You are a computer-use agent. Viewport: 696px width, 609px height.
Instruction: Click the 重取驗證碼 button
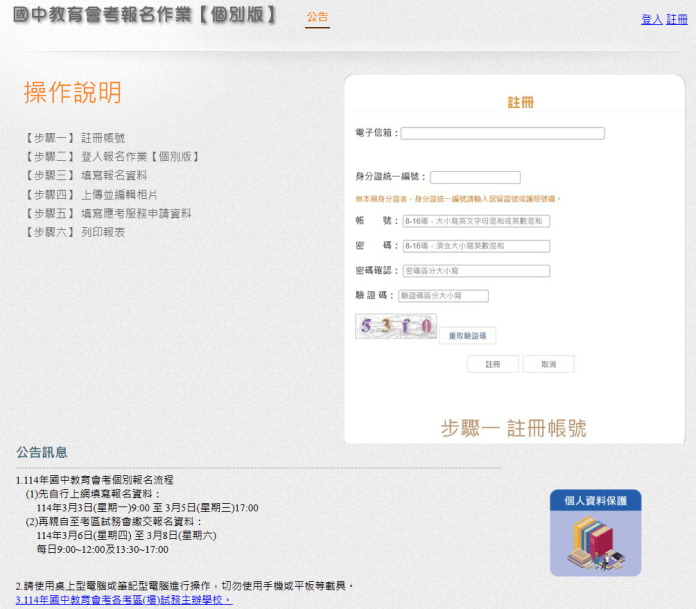click(467, 336)
